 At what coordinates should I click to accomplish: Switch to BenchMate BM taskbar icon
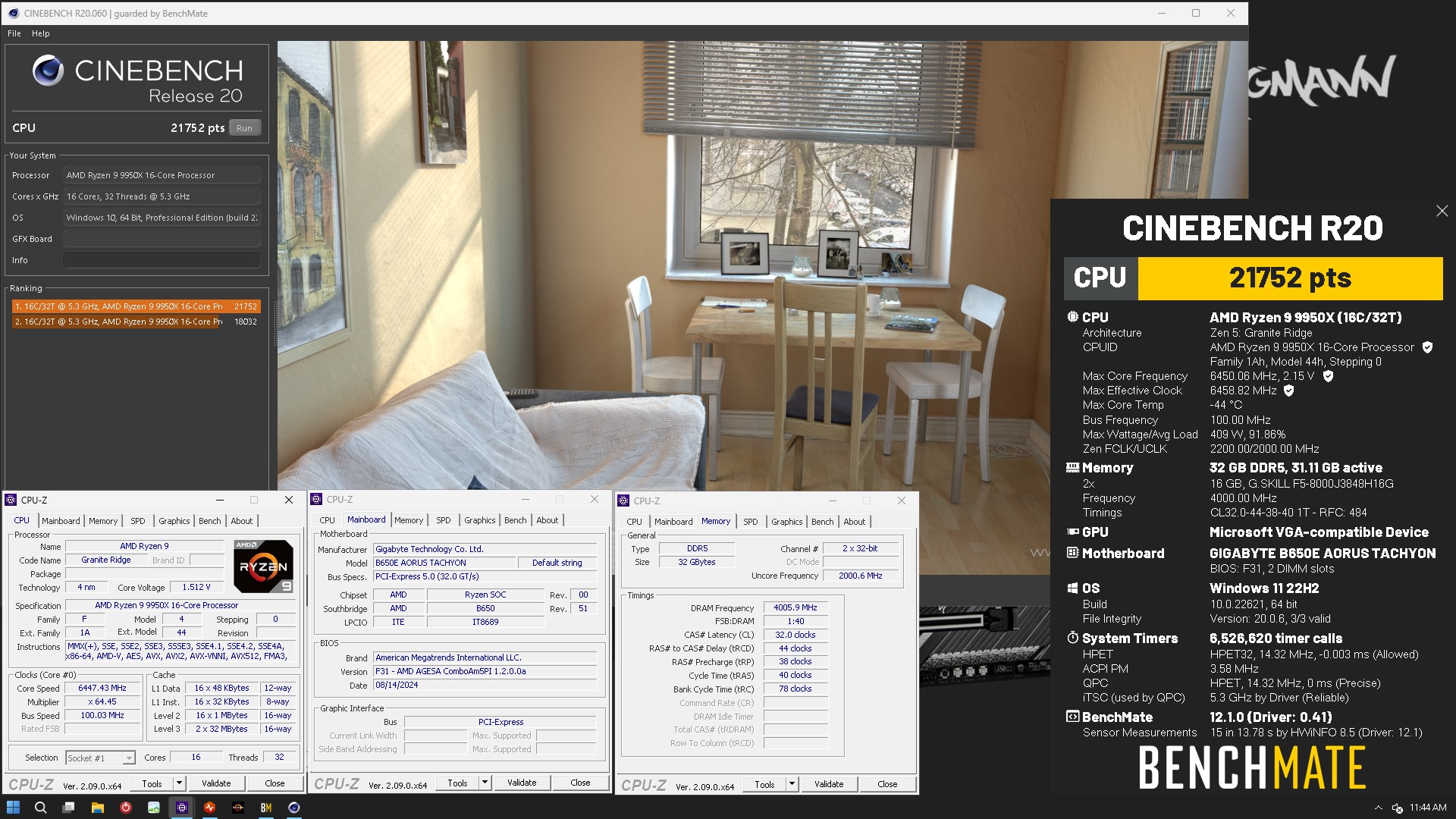tap(266, 808)
